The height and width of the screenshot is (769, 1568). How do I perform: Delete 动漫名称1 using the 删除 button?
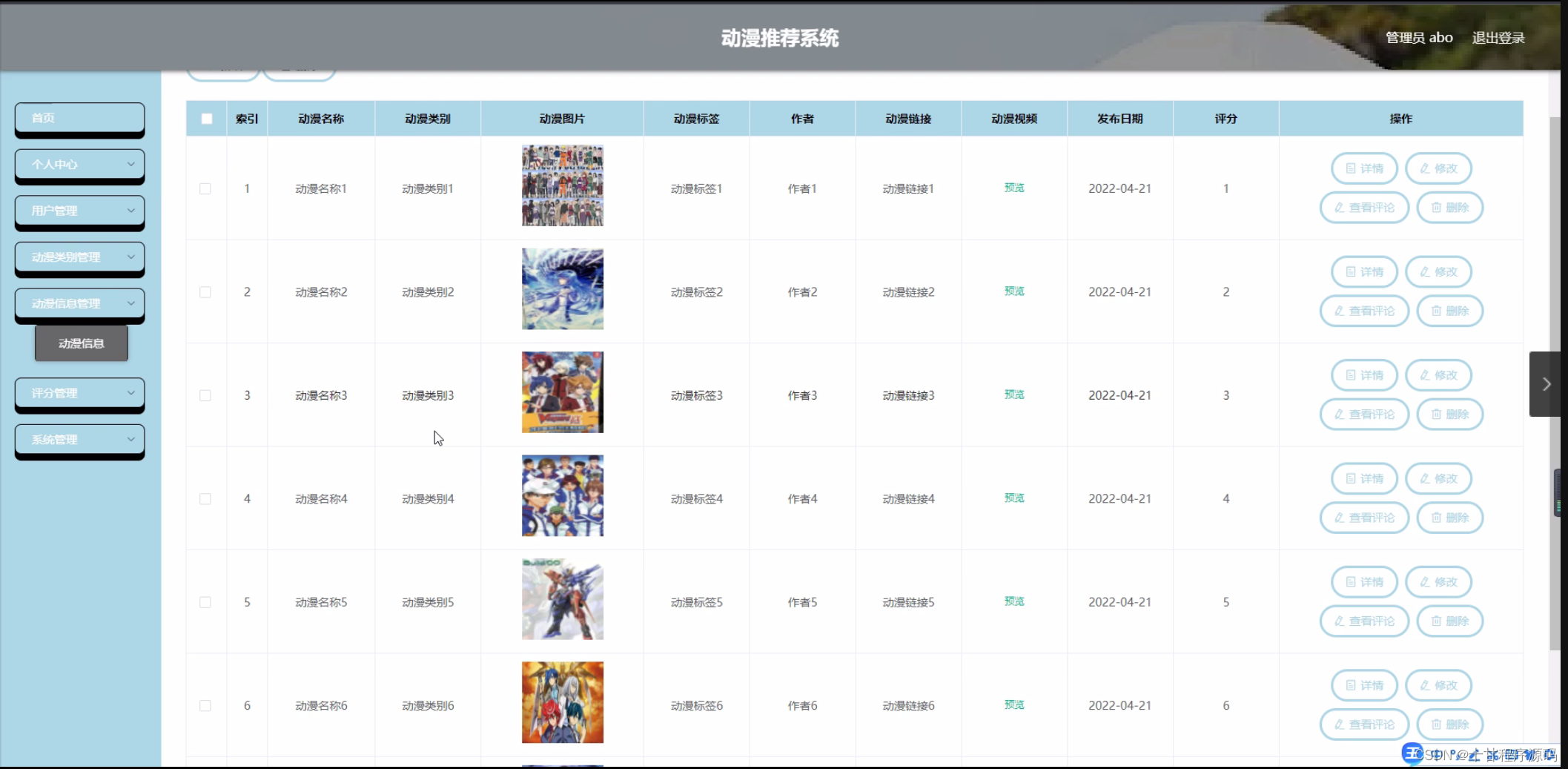click(1449, 208)
